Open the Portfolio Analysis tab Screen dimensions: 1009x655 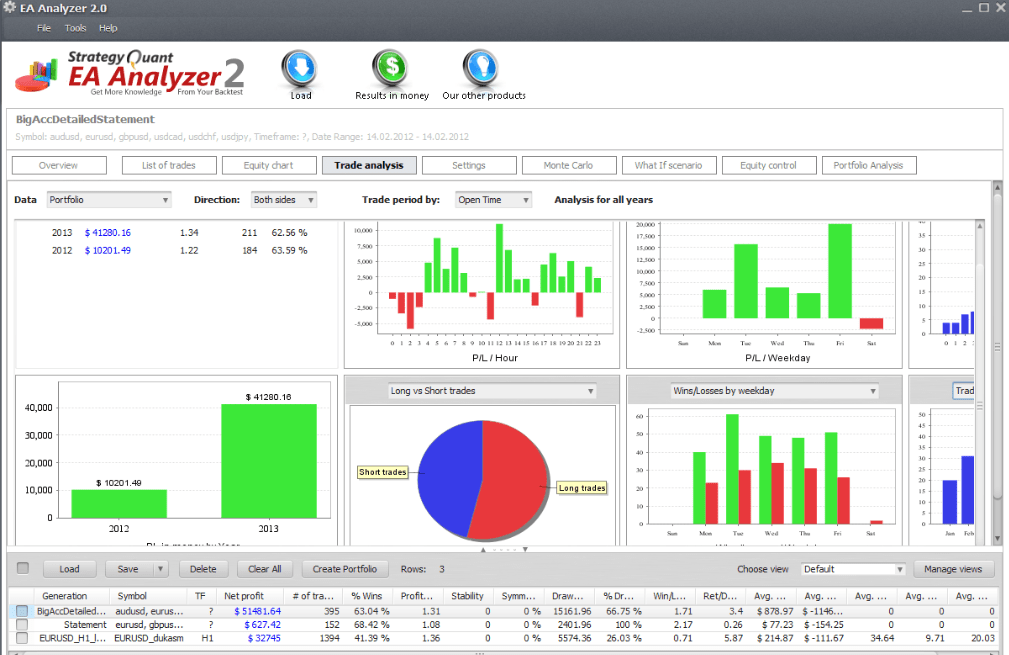pyautogui.click(x=869, y=165)
